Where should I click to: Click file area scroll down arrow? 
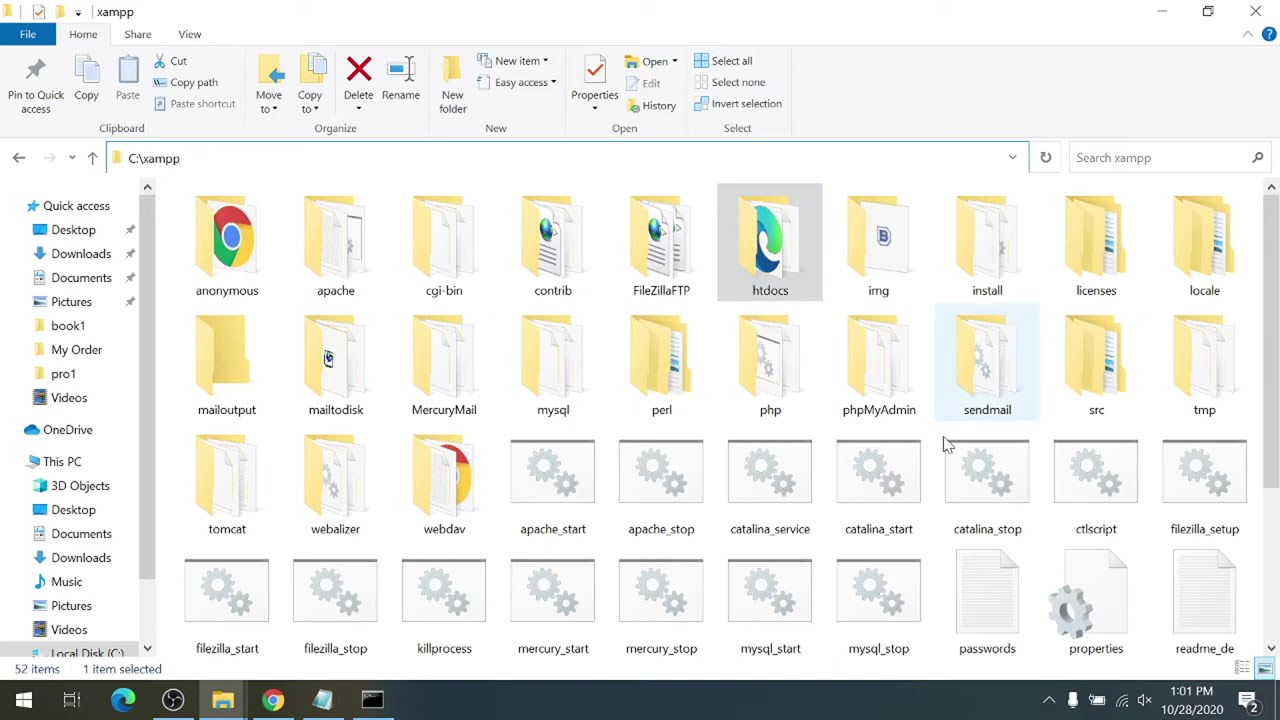[1271, 648]
